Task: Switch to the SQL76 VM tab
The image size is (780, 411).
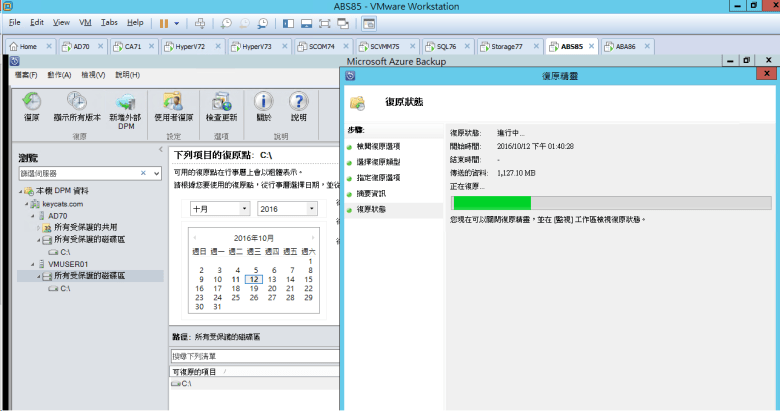Action: [x=440, y=46]
